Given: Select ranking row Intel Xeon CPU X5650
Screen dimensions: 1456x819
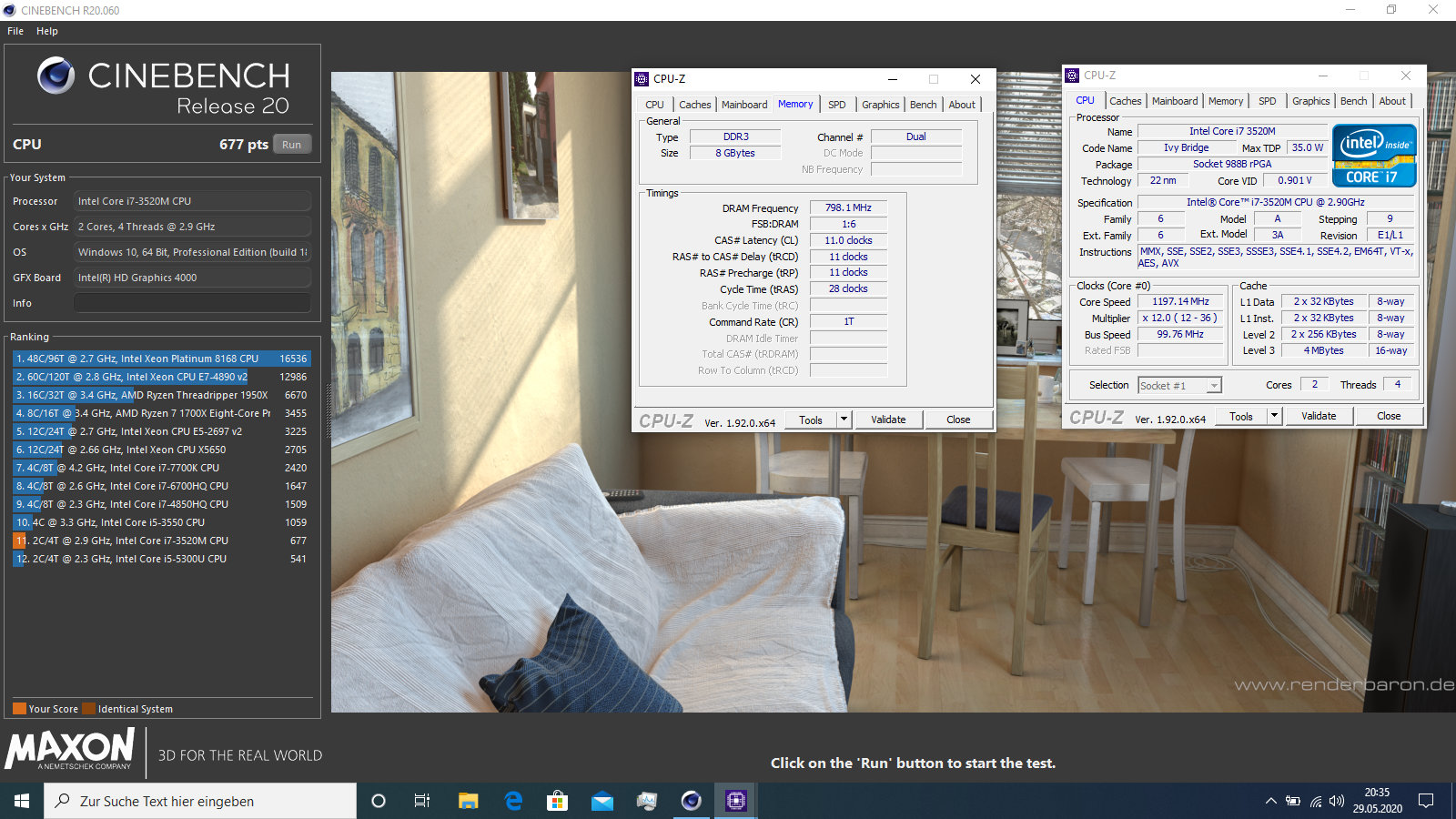Looking at the screenshot, I should 161,450.
